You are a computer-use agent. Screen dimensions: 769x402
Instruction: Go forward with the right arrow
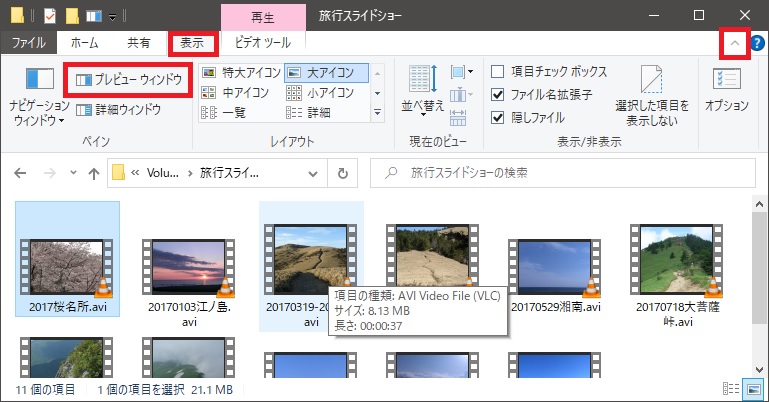pos(50,173)
